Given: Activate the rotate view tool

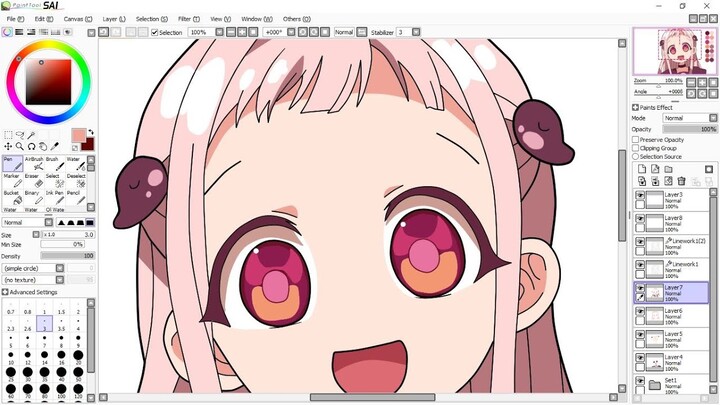Looking at the screenshot, I should tap(31, 146).
